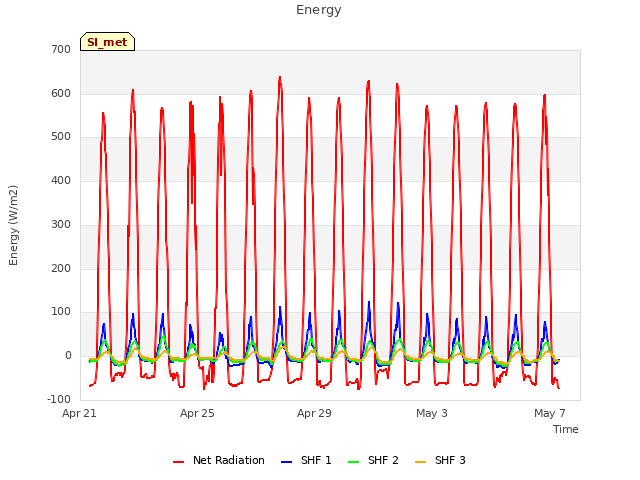
Task: Click the Apr 21 x-axis tick label
Action: 79,413
